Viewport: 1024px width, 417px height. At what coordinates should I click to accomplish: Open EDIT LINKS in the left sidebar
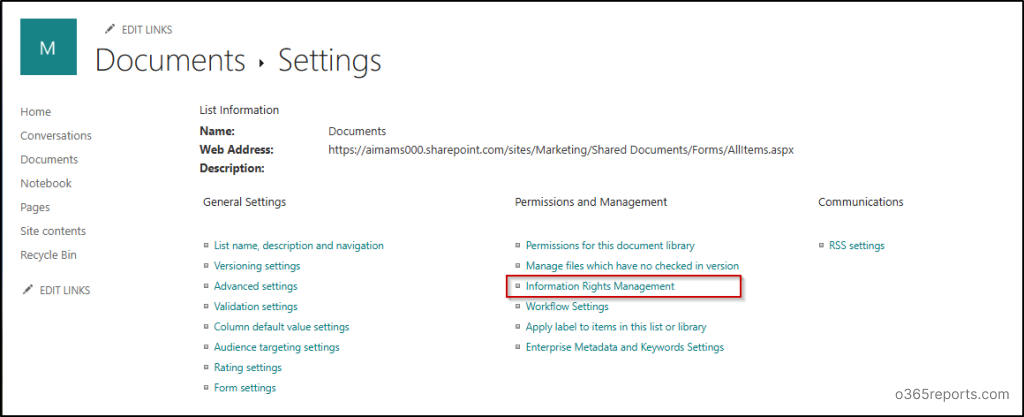pos(65,290)
